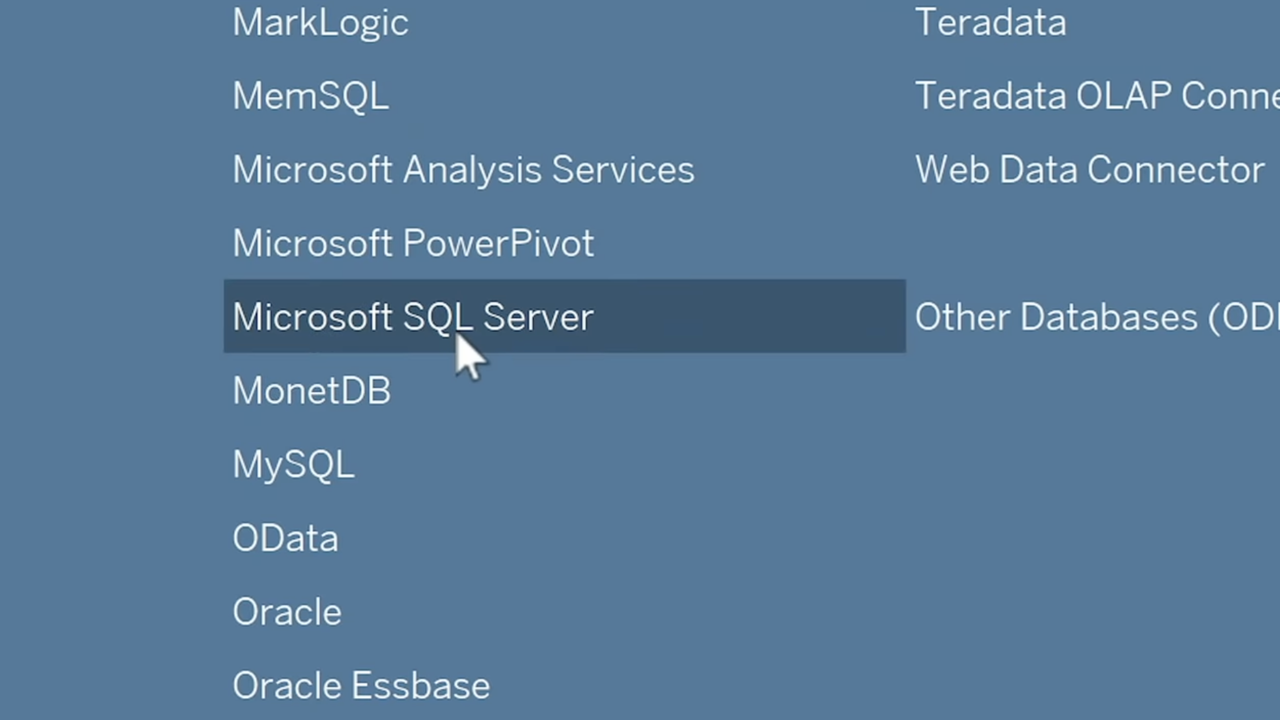1280x720 pixels.
Task: Open the Oracle Essbase connector
Action: pyautogui.click(x=361, y=686)
